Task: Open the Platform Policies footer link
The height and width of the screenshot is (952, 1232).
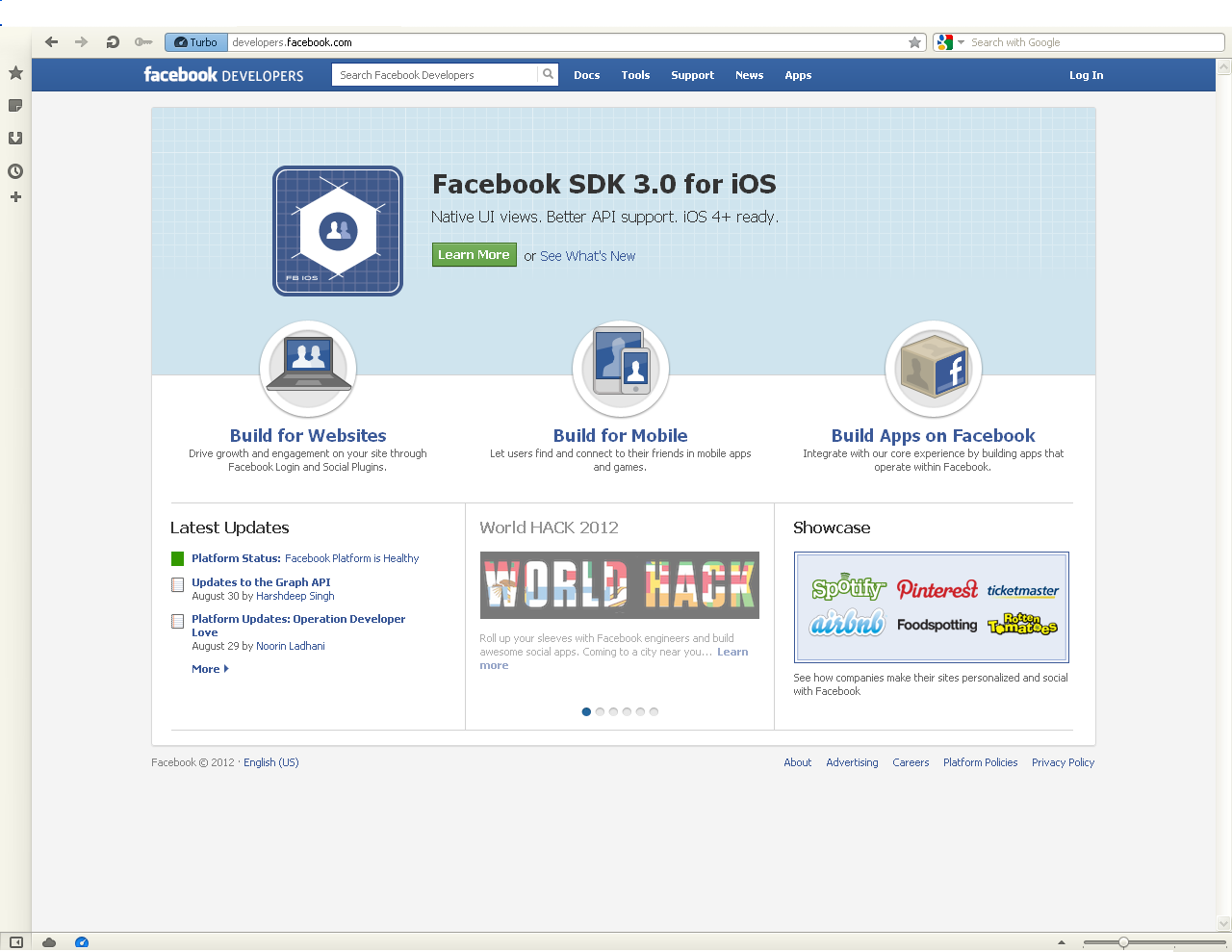Action: [x=981, y=762]
